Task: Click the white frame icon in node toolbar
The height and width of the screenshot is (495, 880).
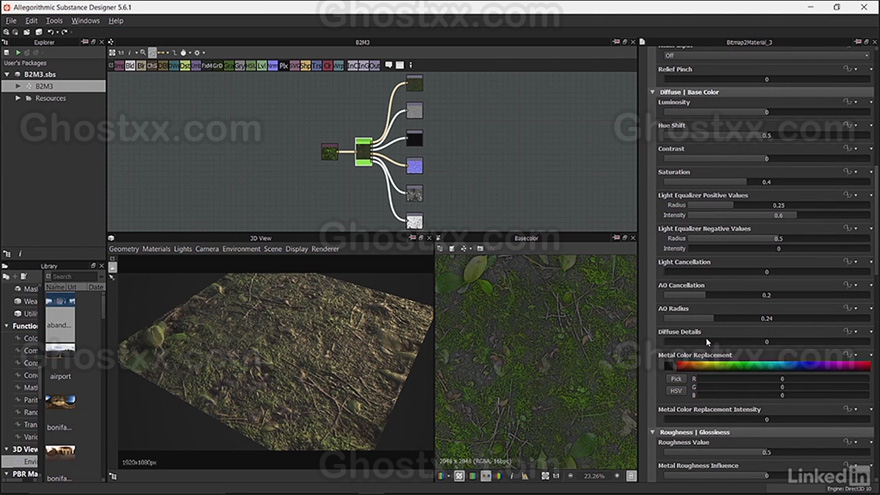Action: coord(400,65)
